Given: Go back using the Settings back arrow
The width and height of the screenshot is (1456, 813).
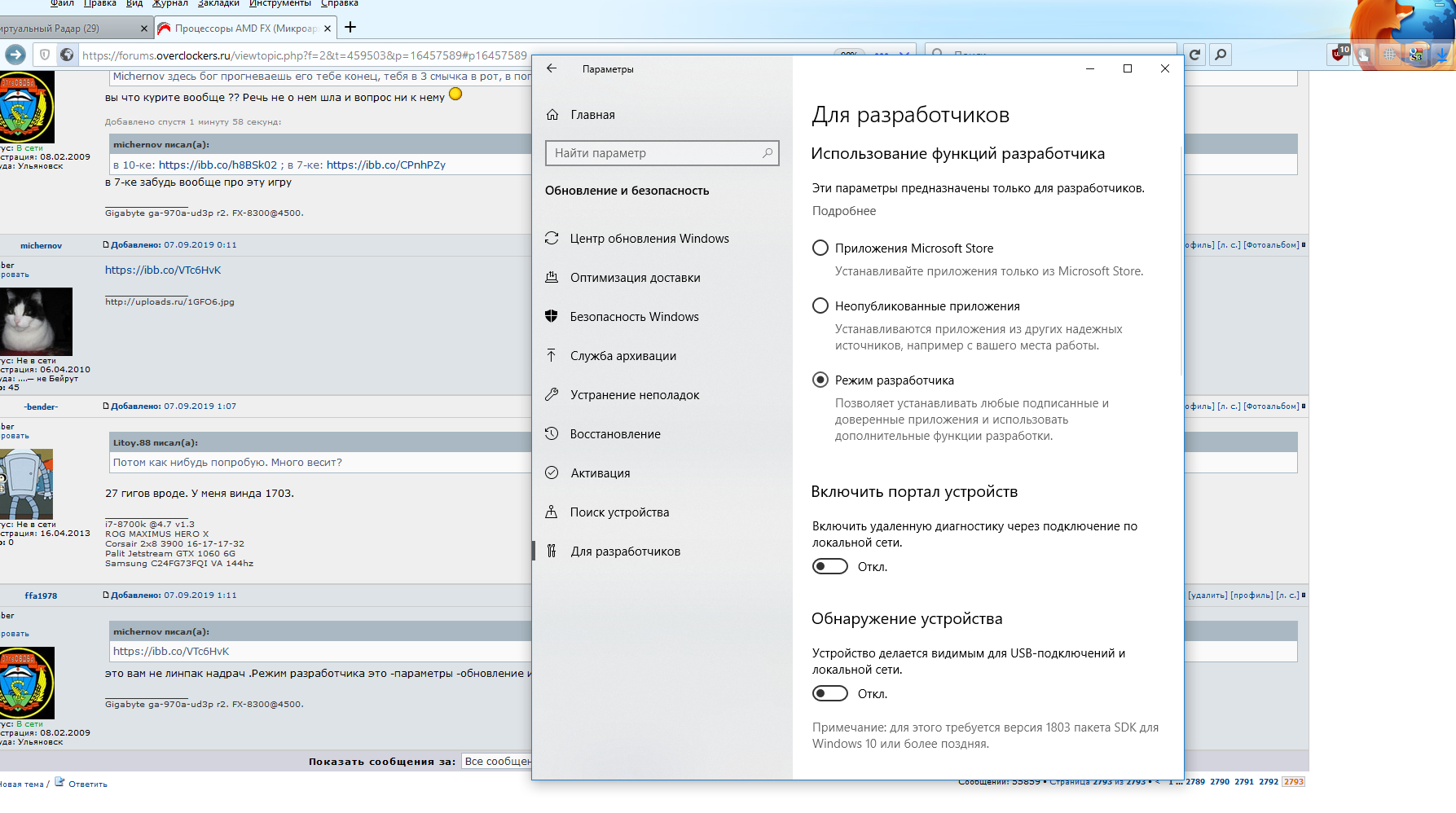Looking at the screenshot, I should pyautogui.click(x=552, y=68).
